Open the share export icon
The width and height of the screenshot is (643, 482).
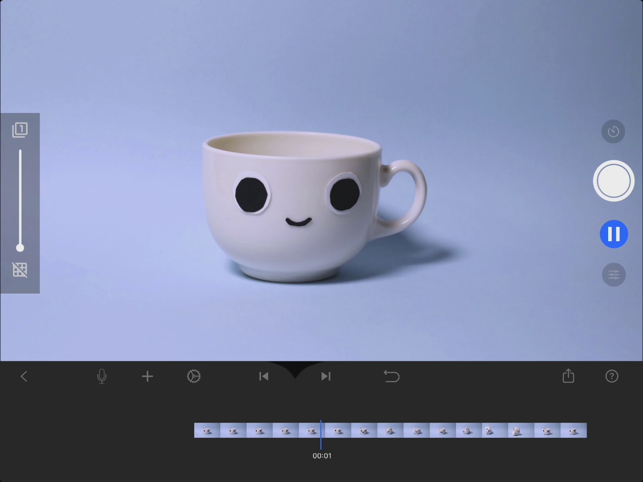point(568,376)
